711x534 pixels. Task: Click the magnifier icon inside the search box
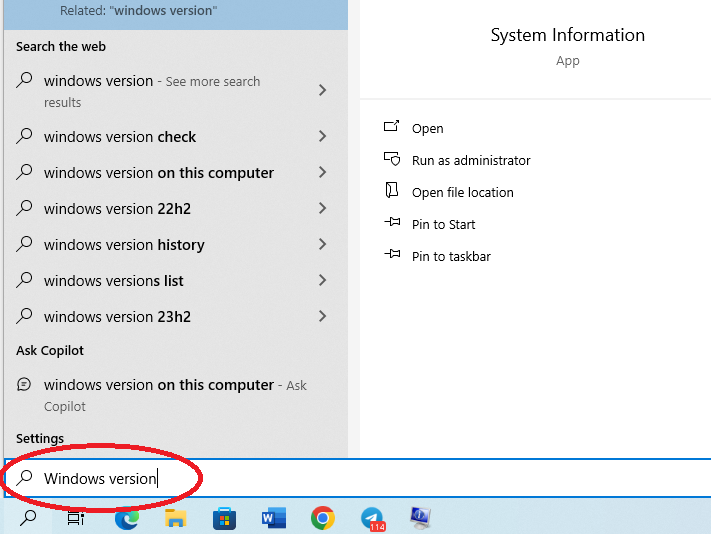(x=24, y=478)
